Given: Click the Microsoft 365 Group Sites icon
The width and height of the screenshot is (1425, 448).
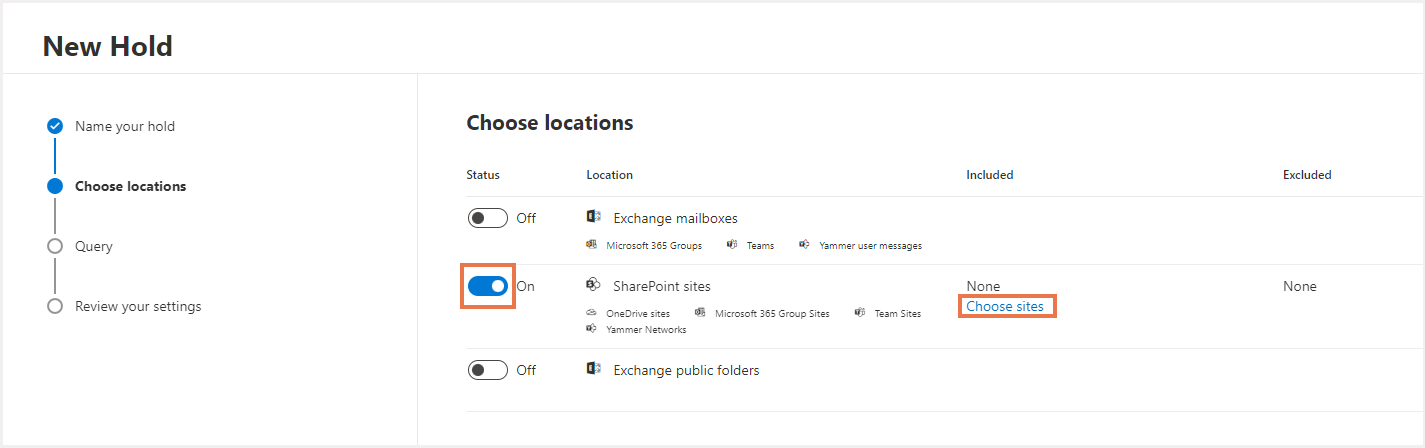Looking at the screenshot, I should [x=700, y=313].
